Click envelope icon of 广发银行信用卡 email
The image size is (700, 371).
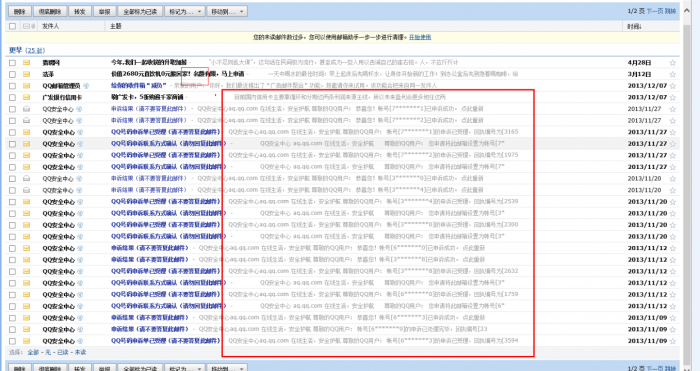click(x=26, y=97)
